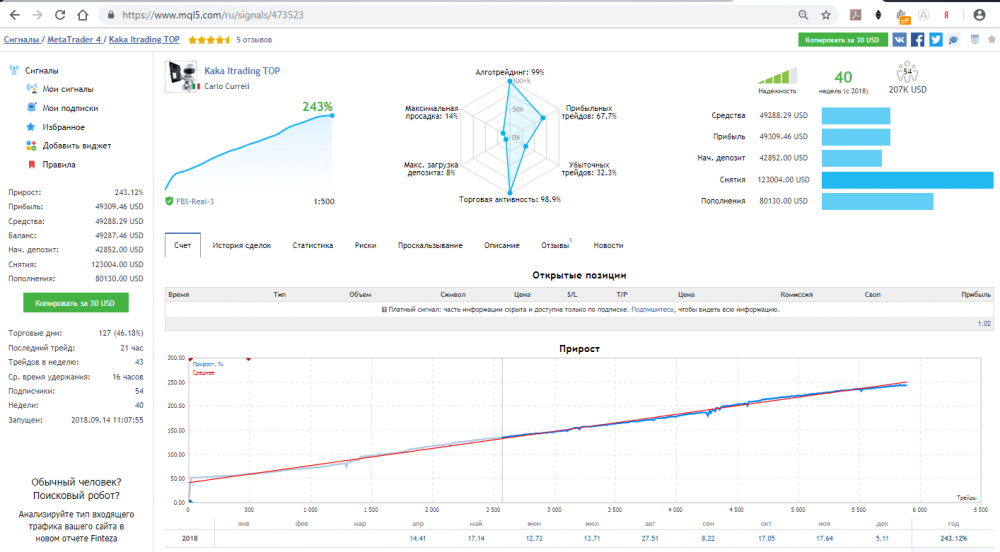Bookmark page with star icon in address bar
Screen dimensions: 1000x552
click(x=826, y=15)
